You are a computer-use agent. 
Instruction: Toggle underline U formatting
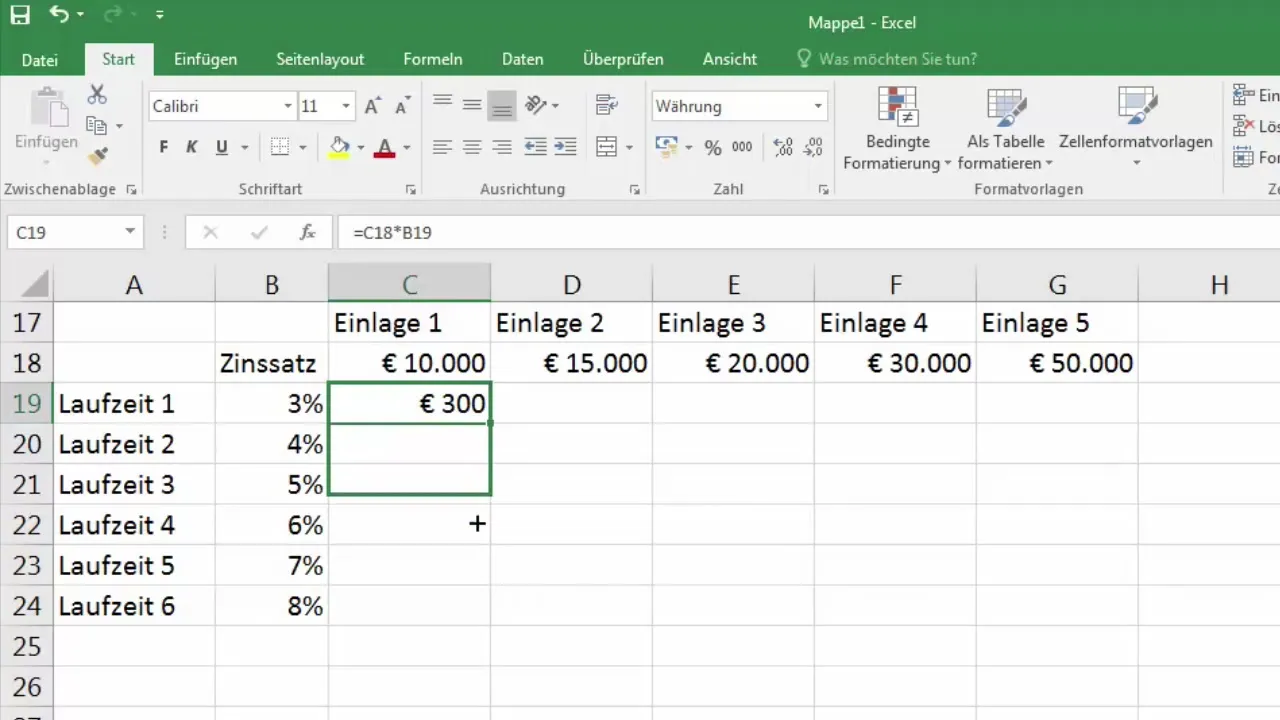pos(220,147)
